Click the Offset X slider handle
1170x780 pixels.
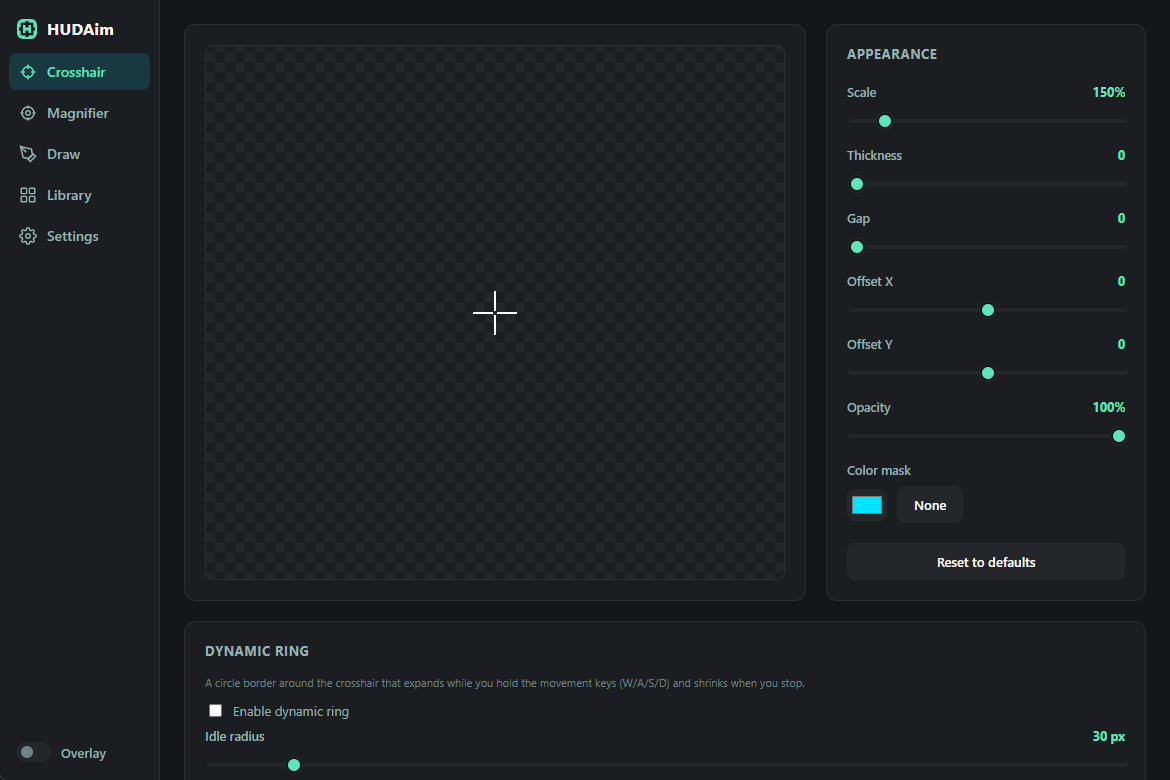(988, 310)
